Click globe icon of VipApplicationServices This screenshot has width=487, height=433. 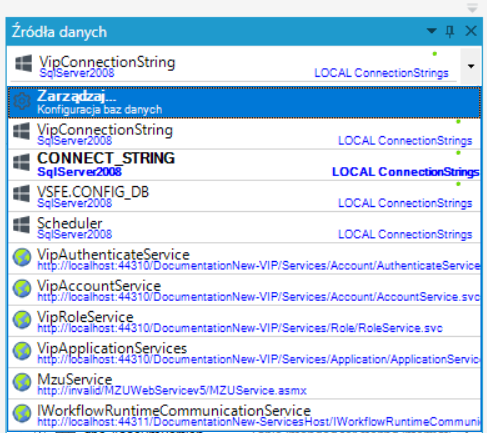(22, 351)
